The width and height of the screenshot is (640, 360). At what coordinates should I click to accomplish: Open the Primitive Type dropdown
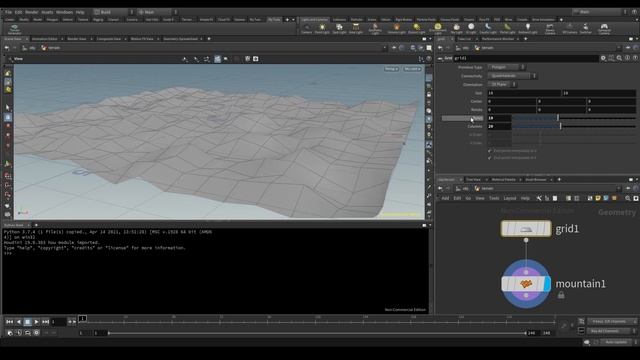point(506,67)
